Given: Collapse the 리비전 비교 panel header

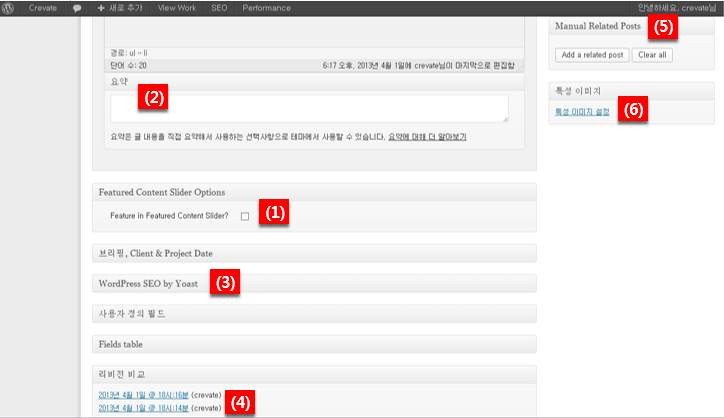Looking at the screenshot, I should [x=314, y=374].
